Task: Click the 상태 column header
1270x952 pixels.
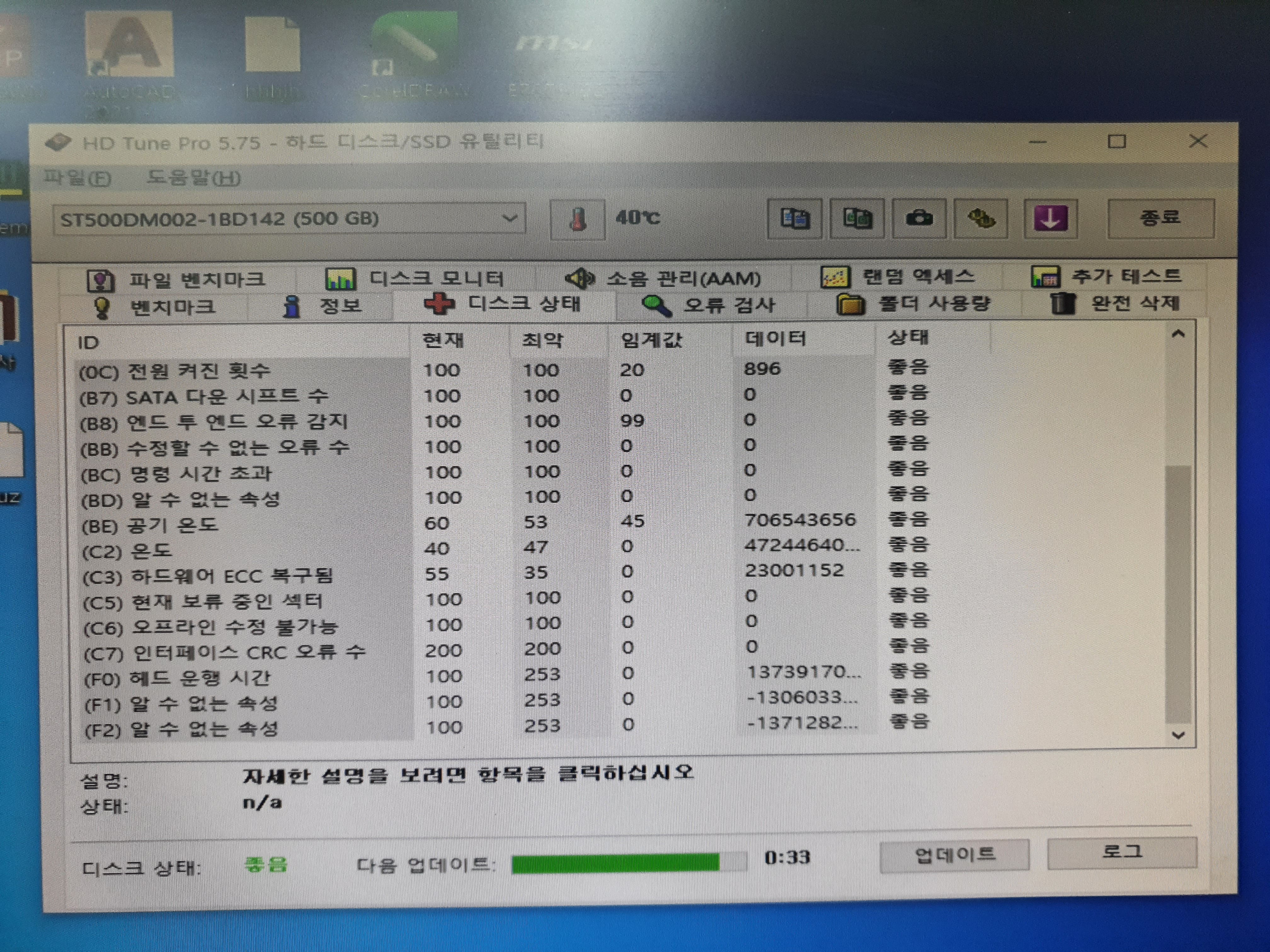Action: (x=933, y=337)
